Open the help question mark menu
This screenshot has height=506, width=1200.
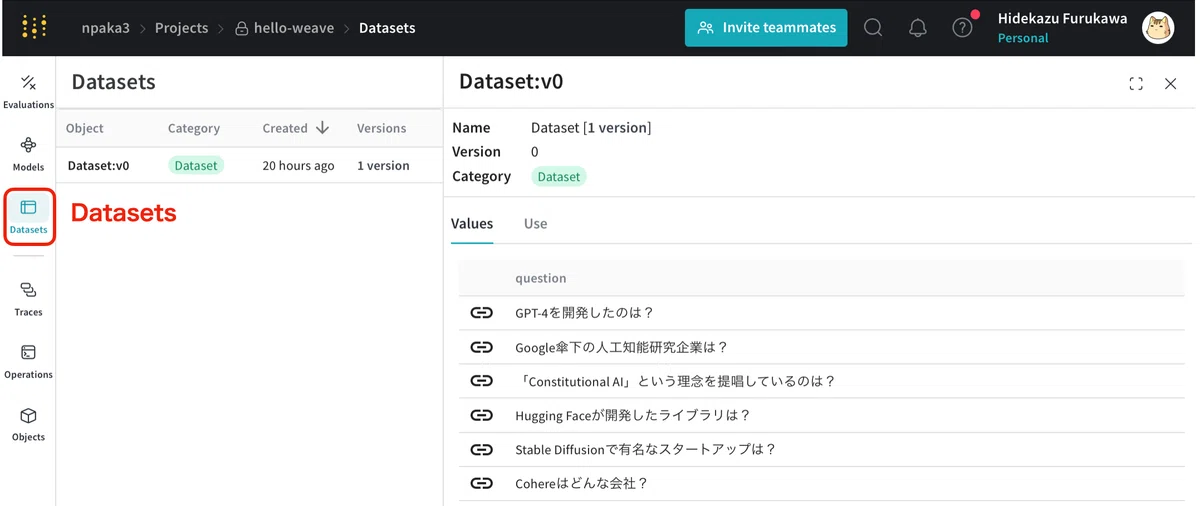click(962, 28)
